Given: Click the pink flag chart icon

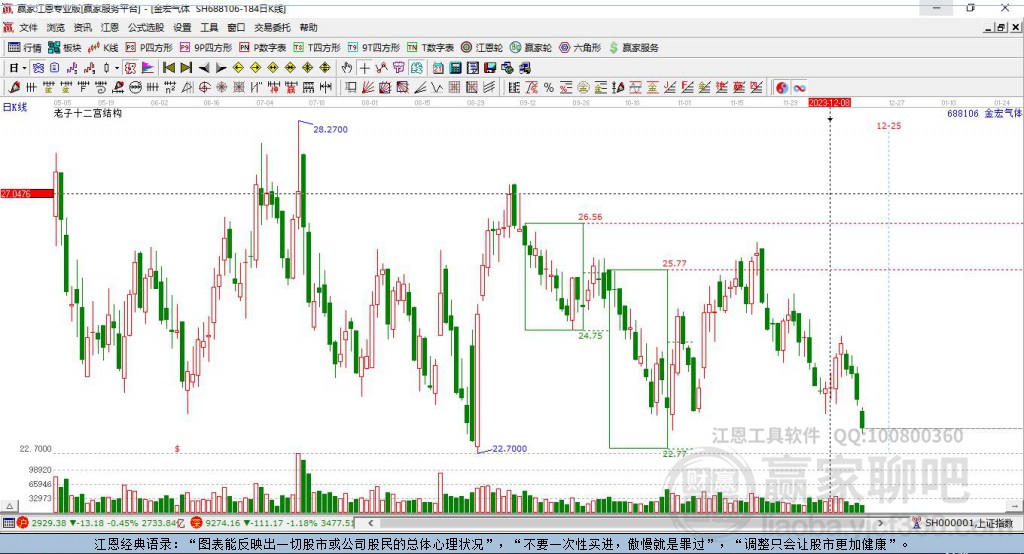Looking at the screenshot, I should 148,68.
